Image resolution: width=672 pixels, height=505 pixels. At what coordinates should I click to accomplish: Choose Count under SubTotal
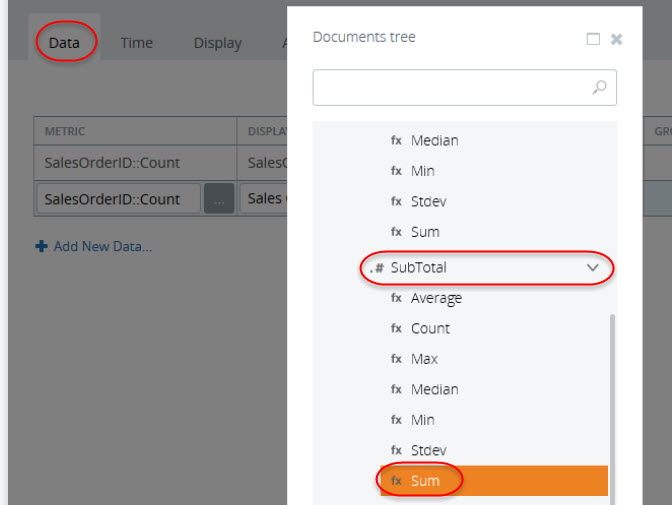pyautogui.click(x=430, y=328)
